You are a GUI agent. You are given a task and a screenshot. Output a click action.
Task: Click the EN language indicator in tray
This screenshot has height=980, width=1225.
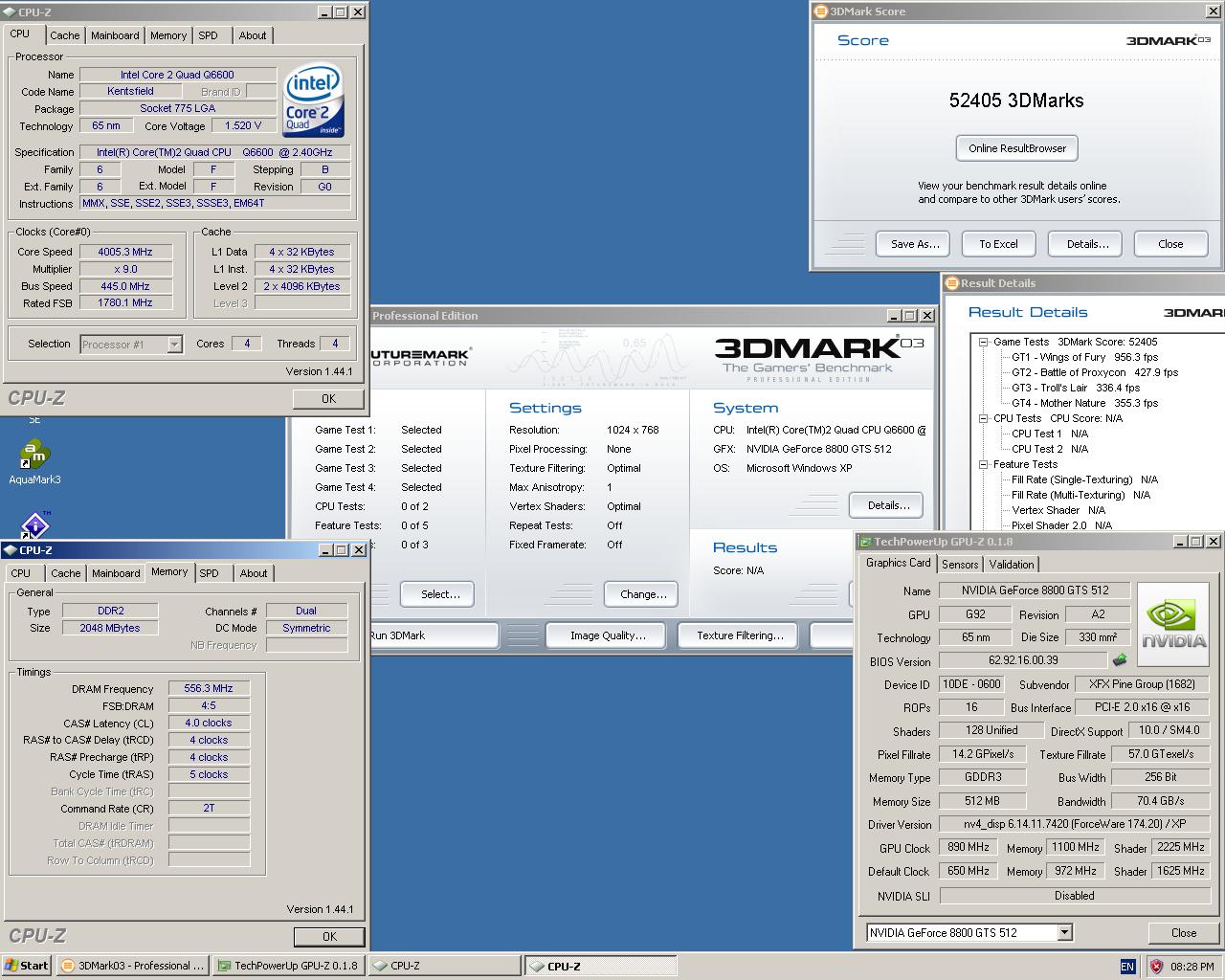click(1127, 967)
